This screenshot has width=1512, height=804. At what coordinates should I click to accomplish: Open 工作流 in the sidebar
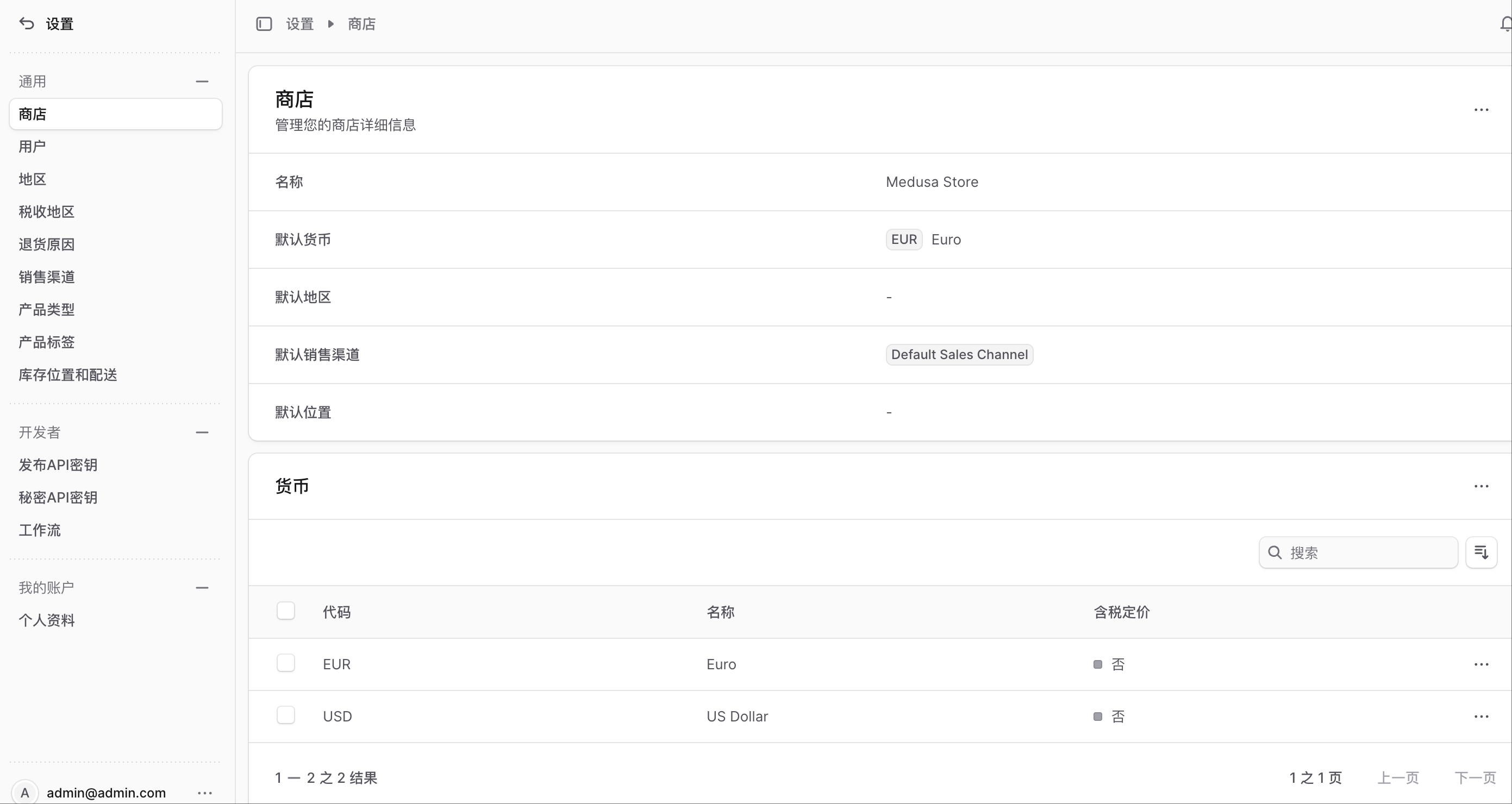click(x=116, y=530)
